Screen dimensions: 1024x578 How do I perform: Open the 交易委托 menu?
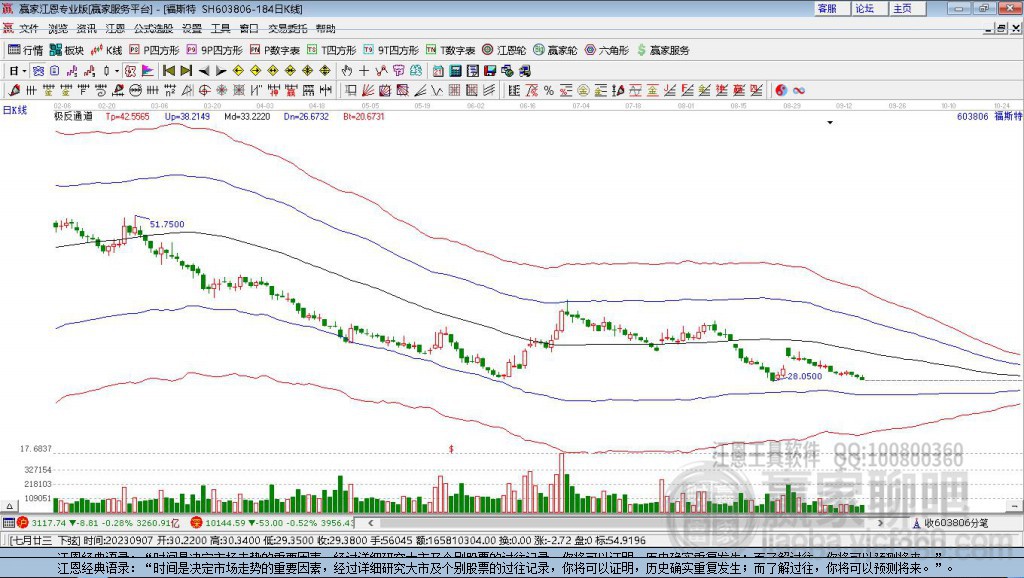pos(287,29)
